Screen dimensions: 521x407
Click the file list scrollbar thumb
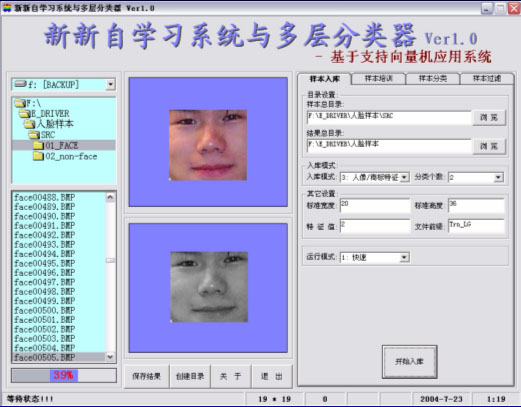pos(110,260)
